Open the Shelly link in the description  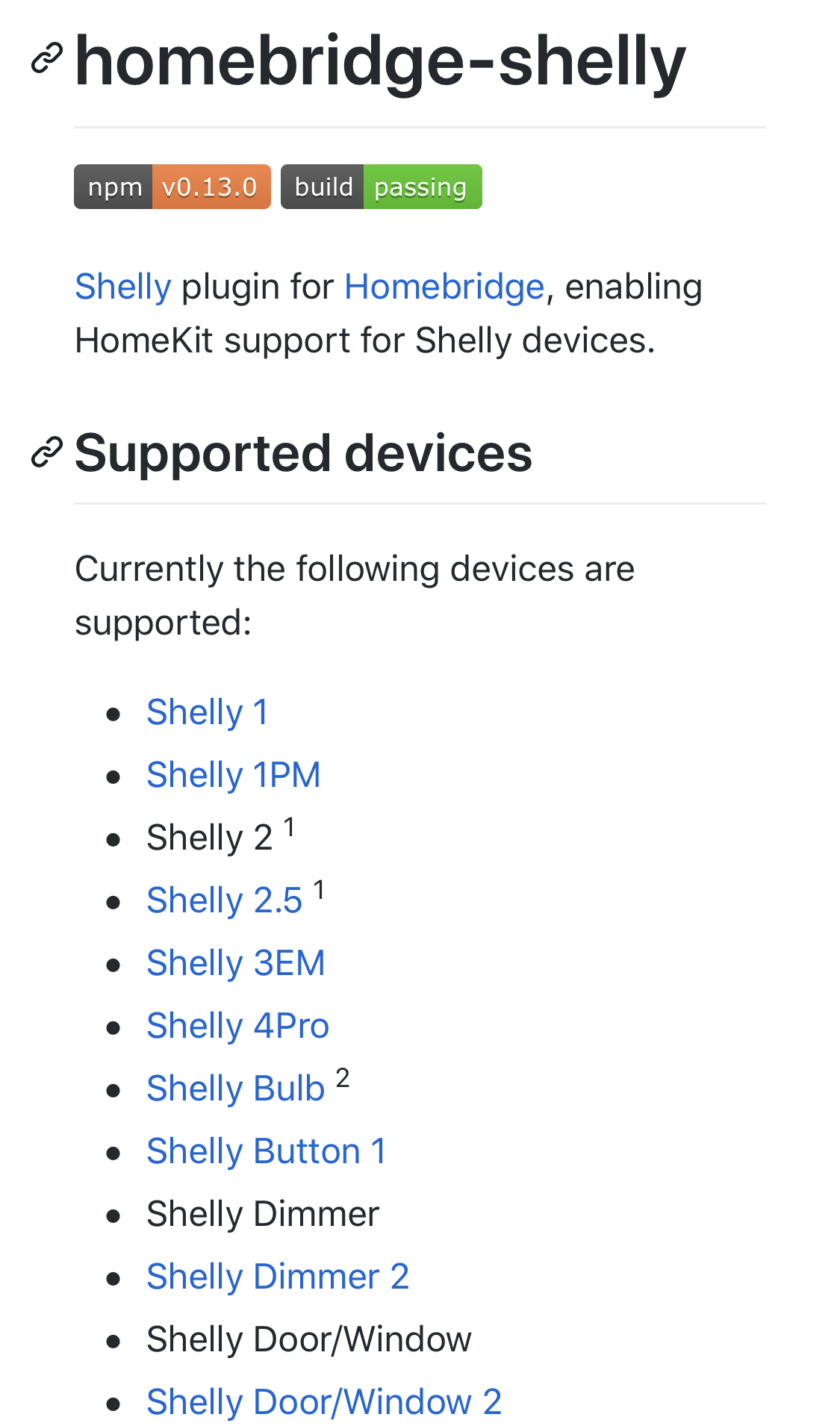(123, 287)
